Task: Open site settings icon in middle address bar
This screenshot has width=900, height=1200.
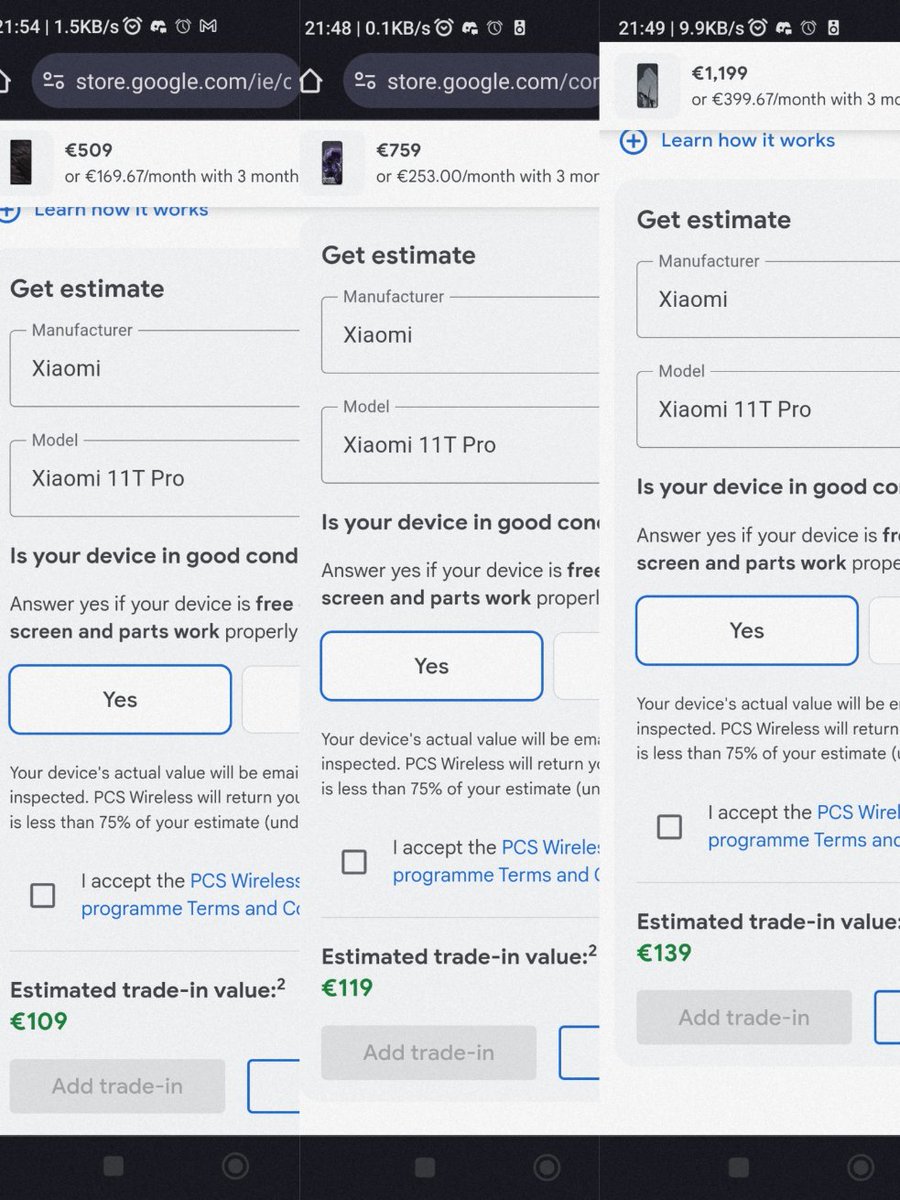Action: point(365,81)
